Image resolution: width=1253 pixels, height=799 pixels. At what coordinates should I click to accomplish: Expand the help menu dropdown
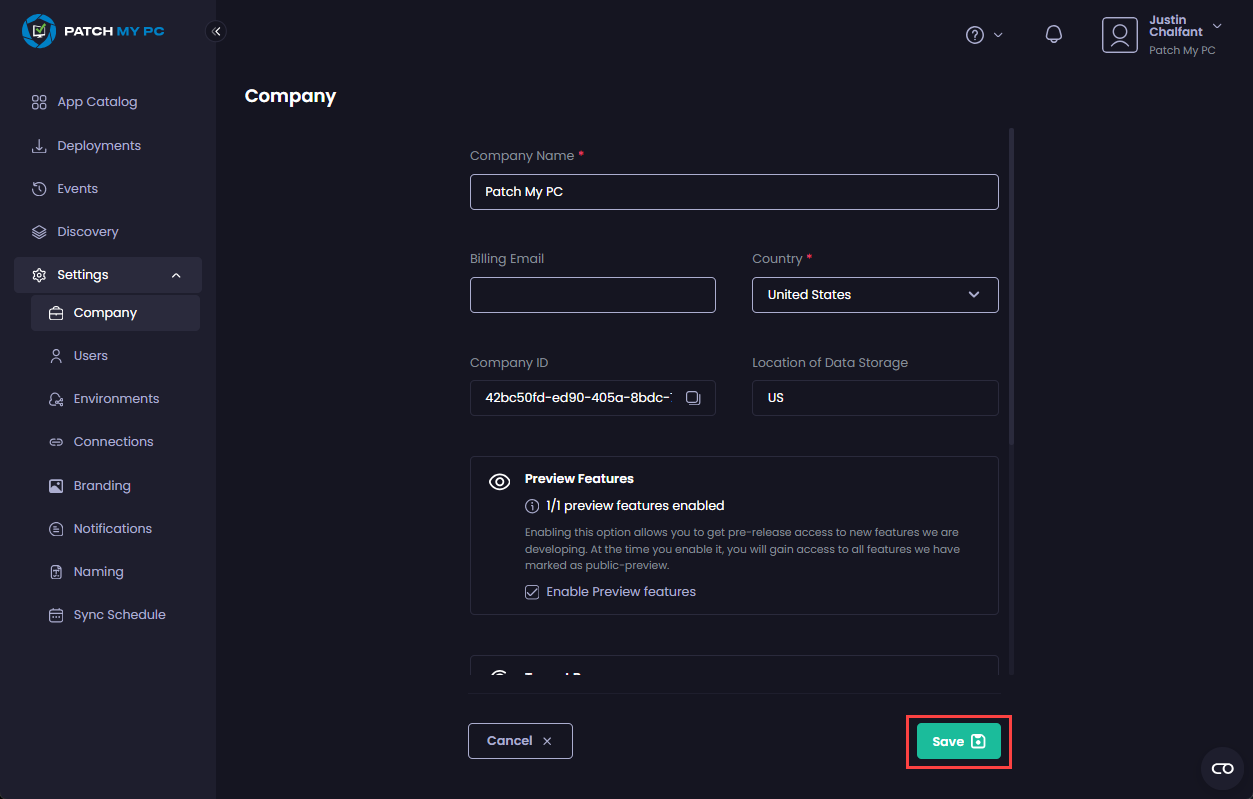tap(984, 35)
